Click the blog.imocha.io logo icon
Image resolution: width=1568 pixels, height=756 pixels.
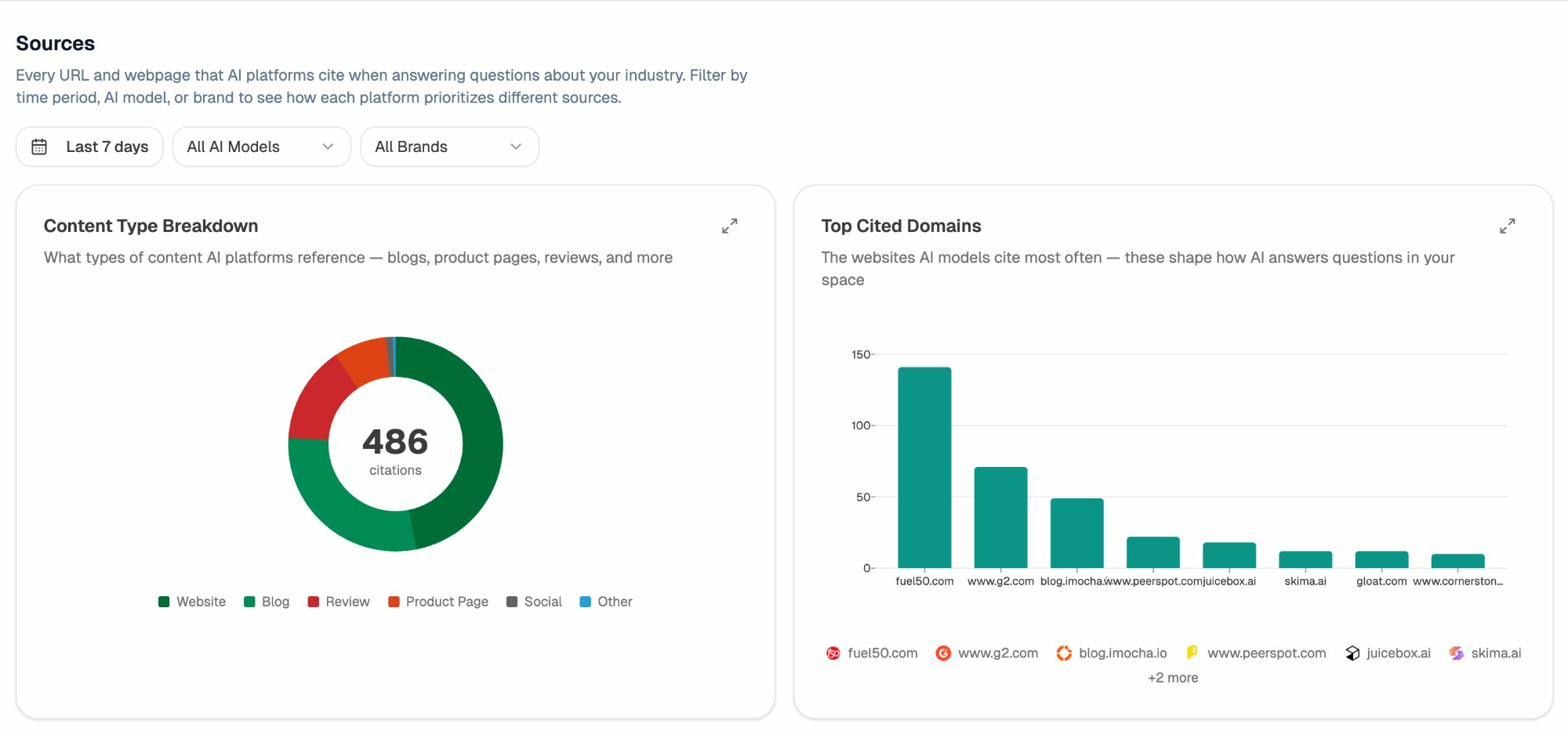(x=1064, y=653)
